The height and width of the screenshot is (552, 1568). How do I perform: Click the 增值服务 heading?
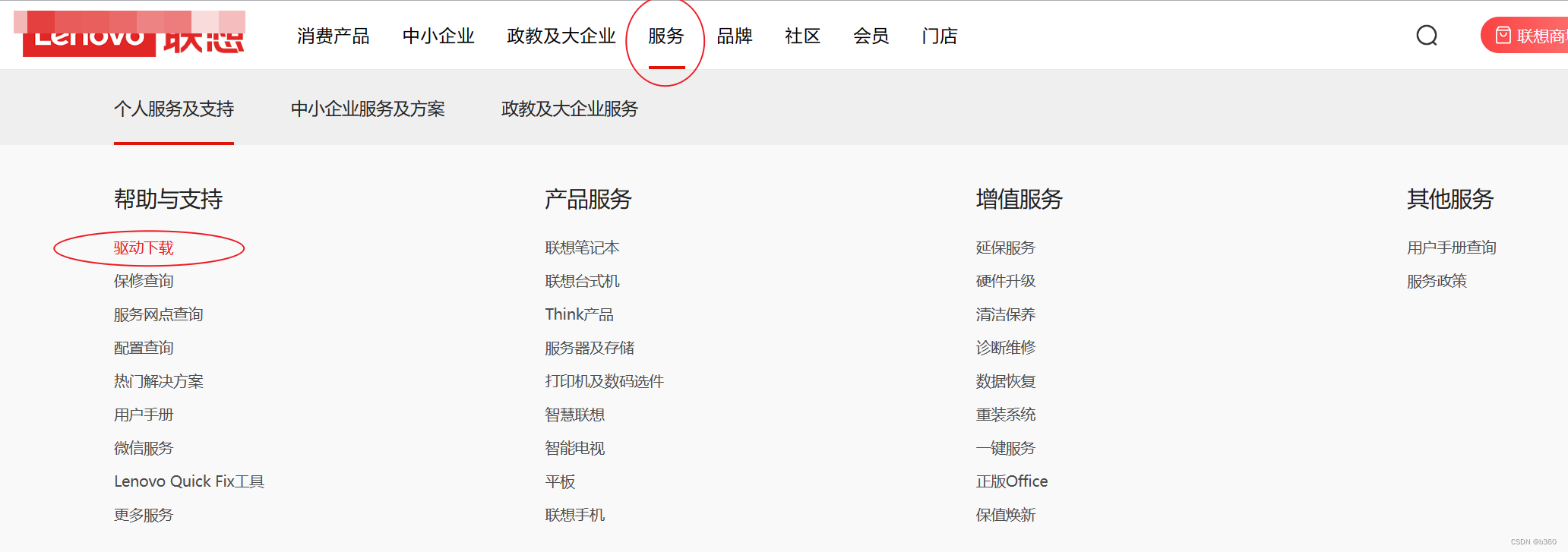(1020, 199)
